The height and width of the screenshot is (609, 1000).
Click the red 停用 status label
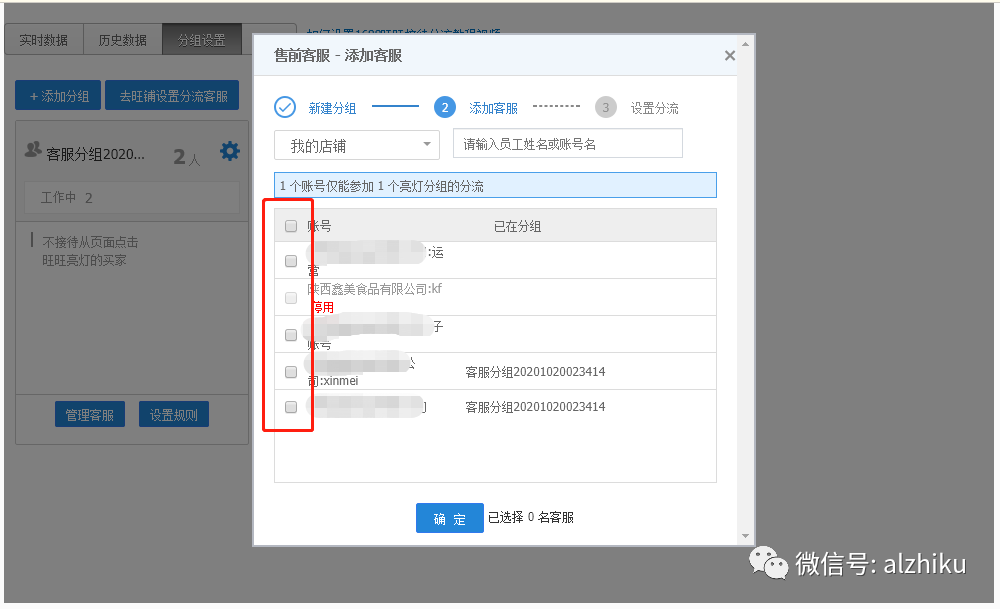point(323,307)
